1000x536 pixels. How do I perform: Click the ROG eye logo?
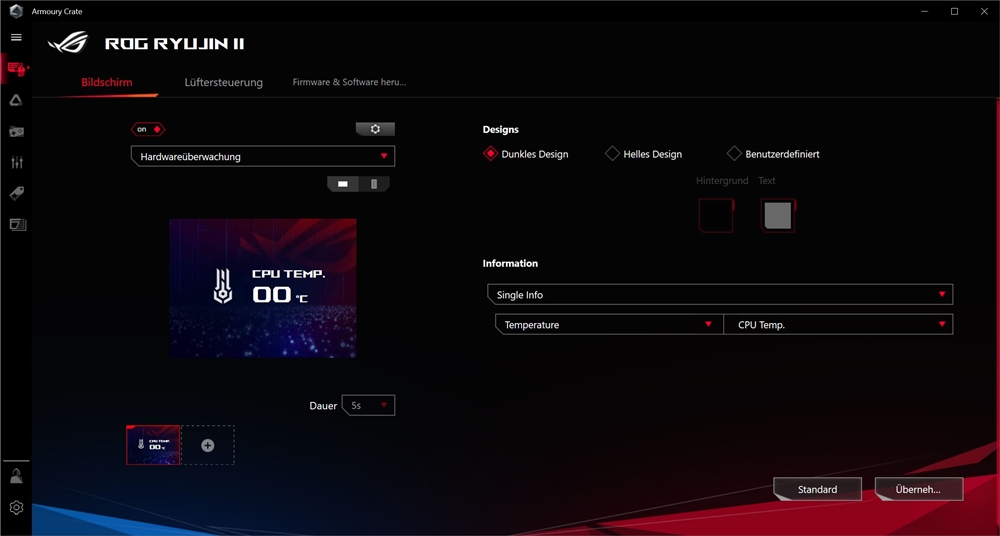click(68, 43)
